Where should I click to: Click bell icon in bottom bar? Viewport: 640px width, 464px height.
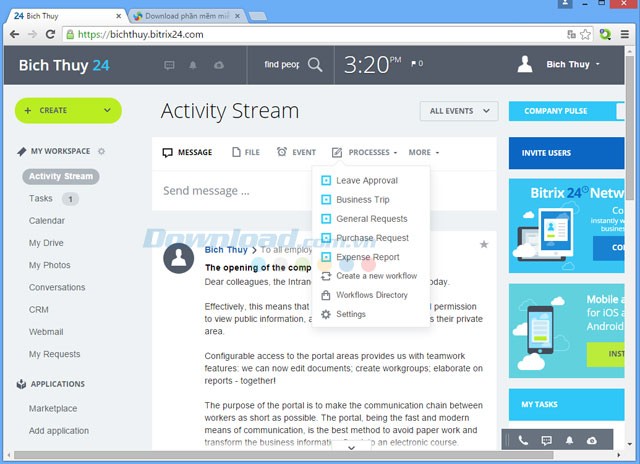coord(569,440)
